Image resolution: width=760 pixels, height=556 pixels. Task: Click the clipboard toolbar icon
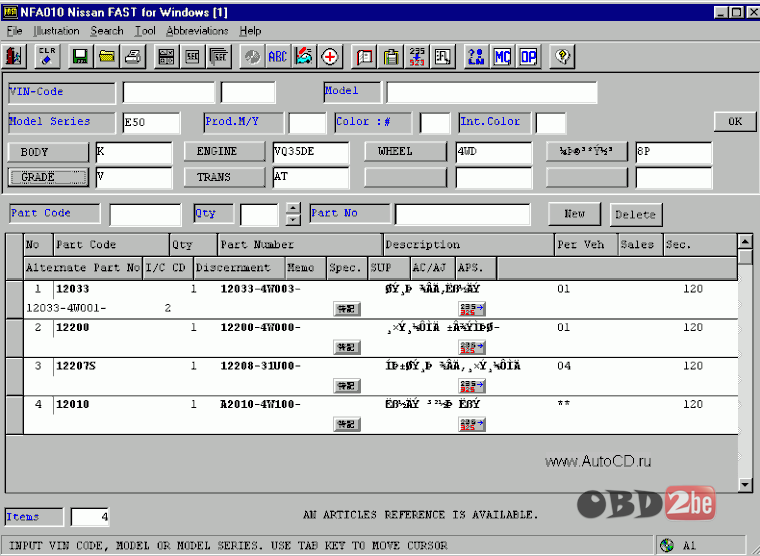(391, 57)
